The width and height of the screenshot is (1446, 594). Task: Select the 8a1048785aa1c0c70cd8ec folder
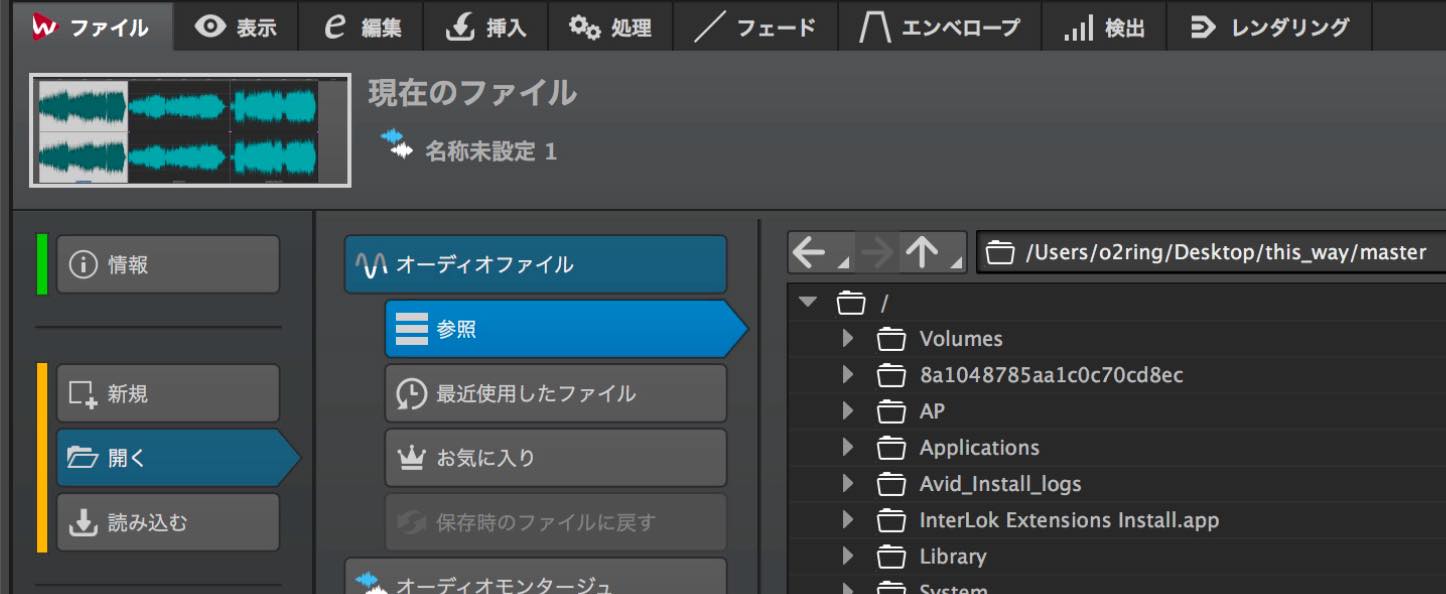pos(1116,375)
